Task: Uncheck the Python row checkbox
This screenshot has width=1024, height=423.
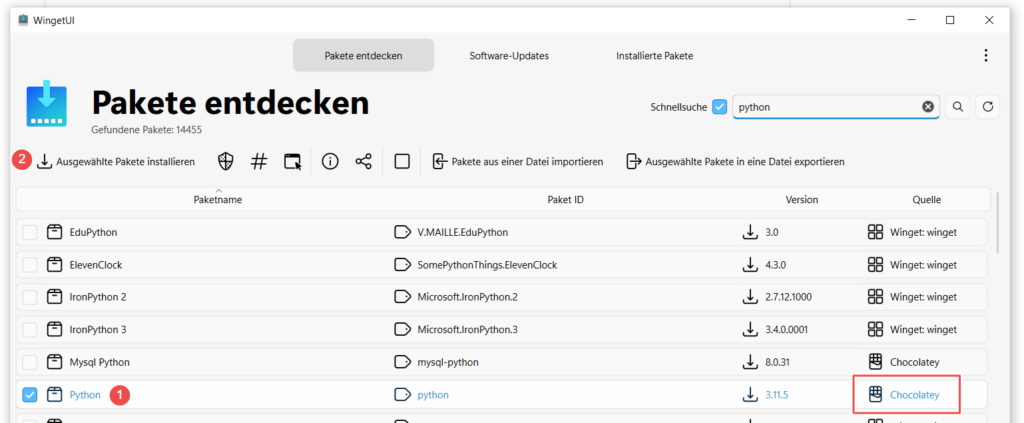Action: click(30, 394)
